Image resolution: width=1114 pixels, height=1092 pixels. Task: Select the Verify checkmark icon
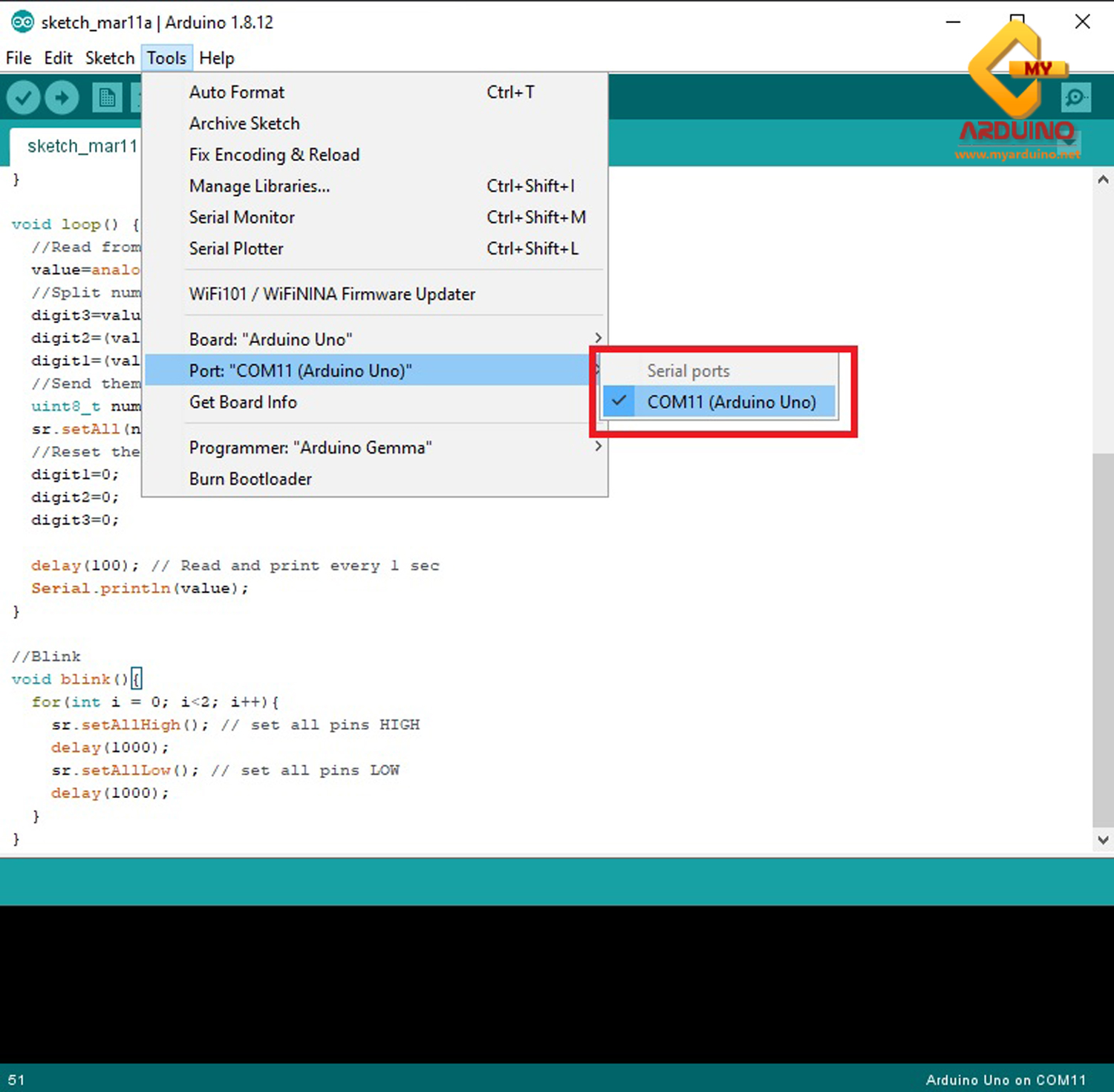(22, 97)
